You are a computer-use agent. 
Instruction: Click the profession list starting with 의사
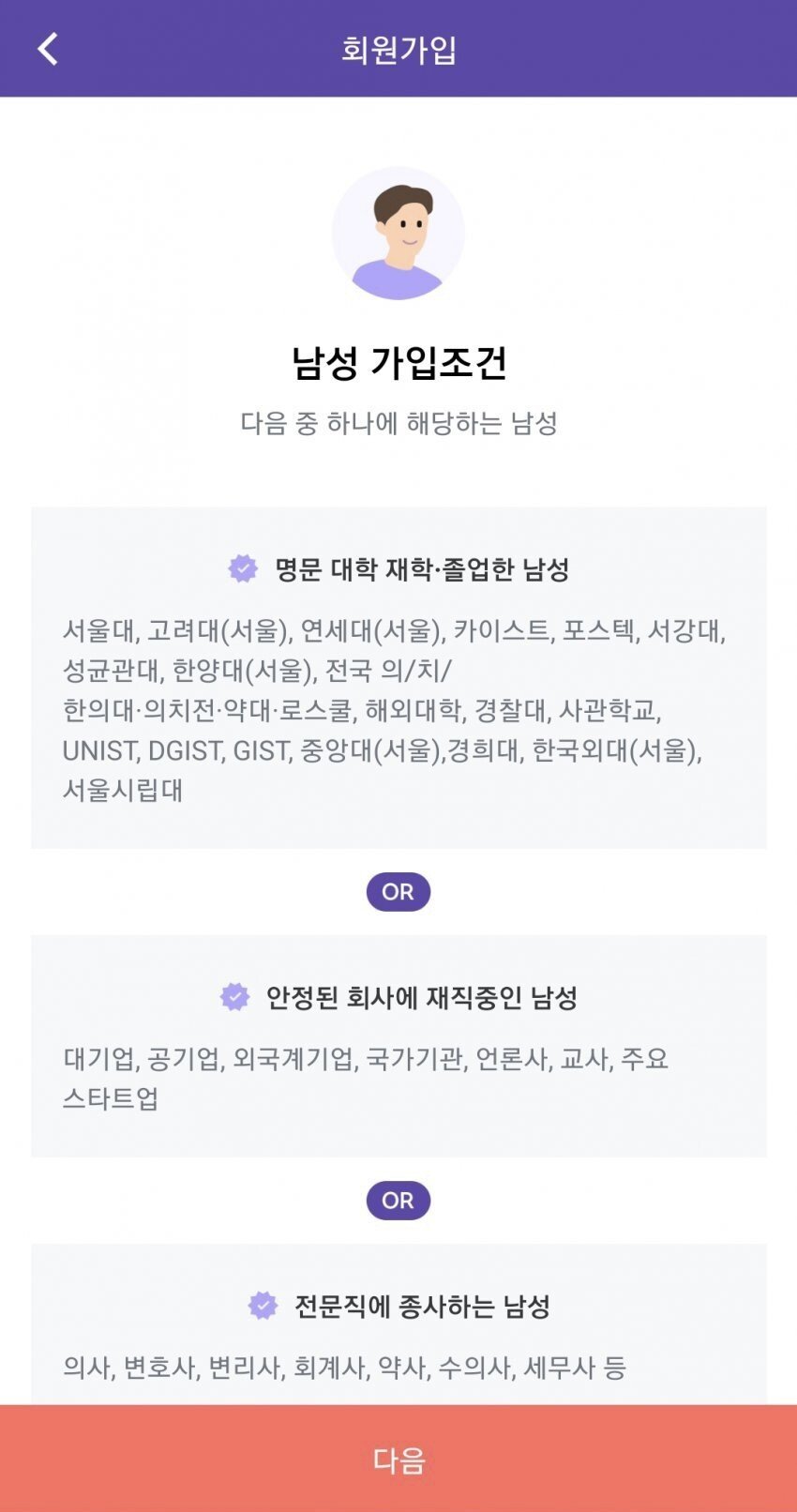(x=344, y=1368)
